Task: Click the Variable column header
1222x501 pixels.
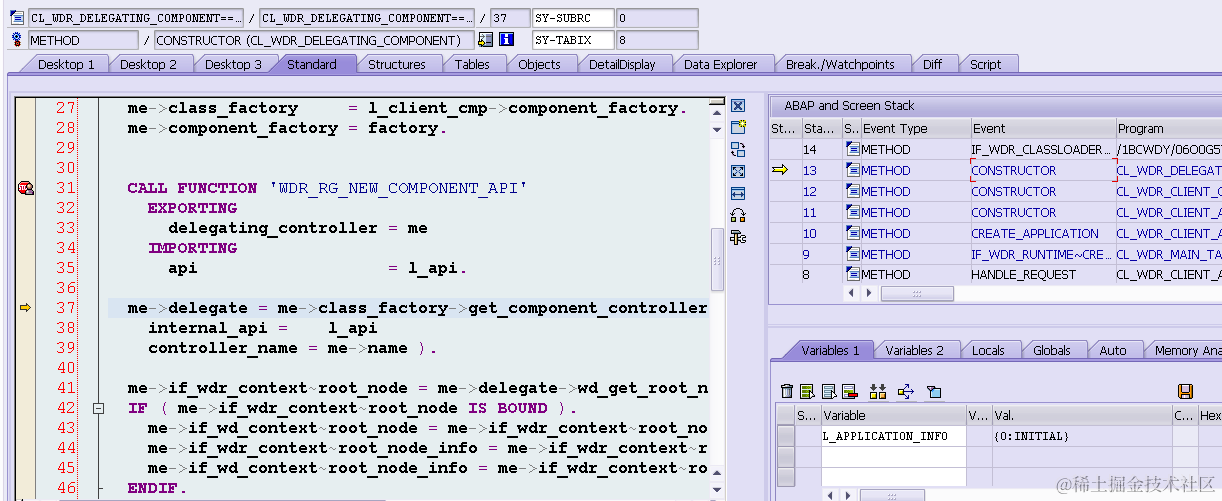Action: click(x=893, y=415)
